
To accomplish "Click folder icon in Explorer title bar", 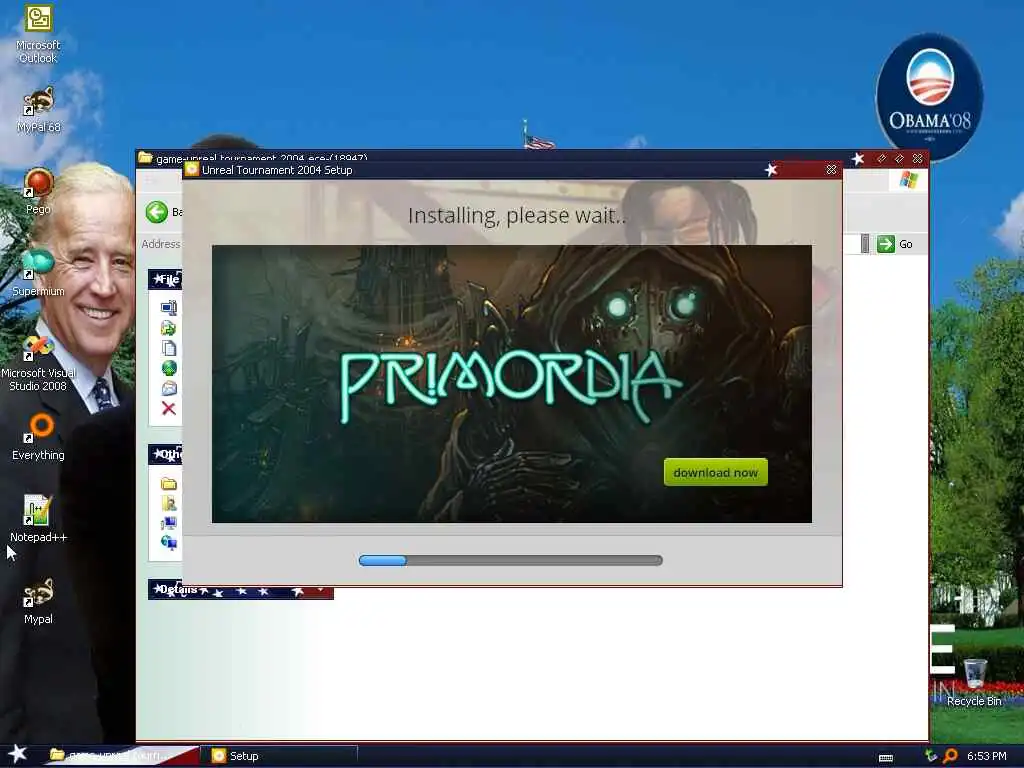I will pyautogui.click(x=145, y=157).
